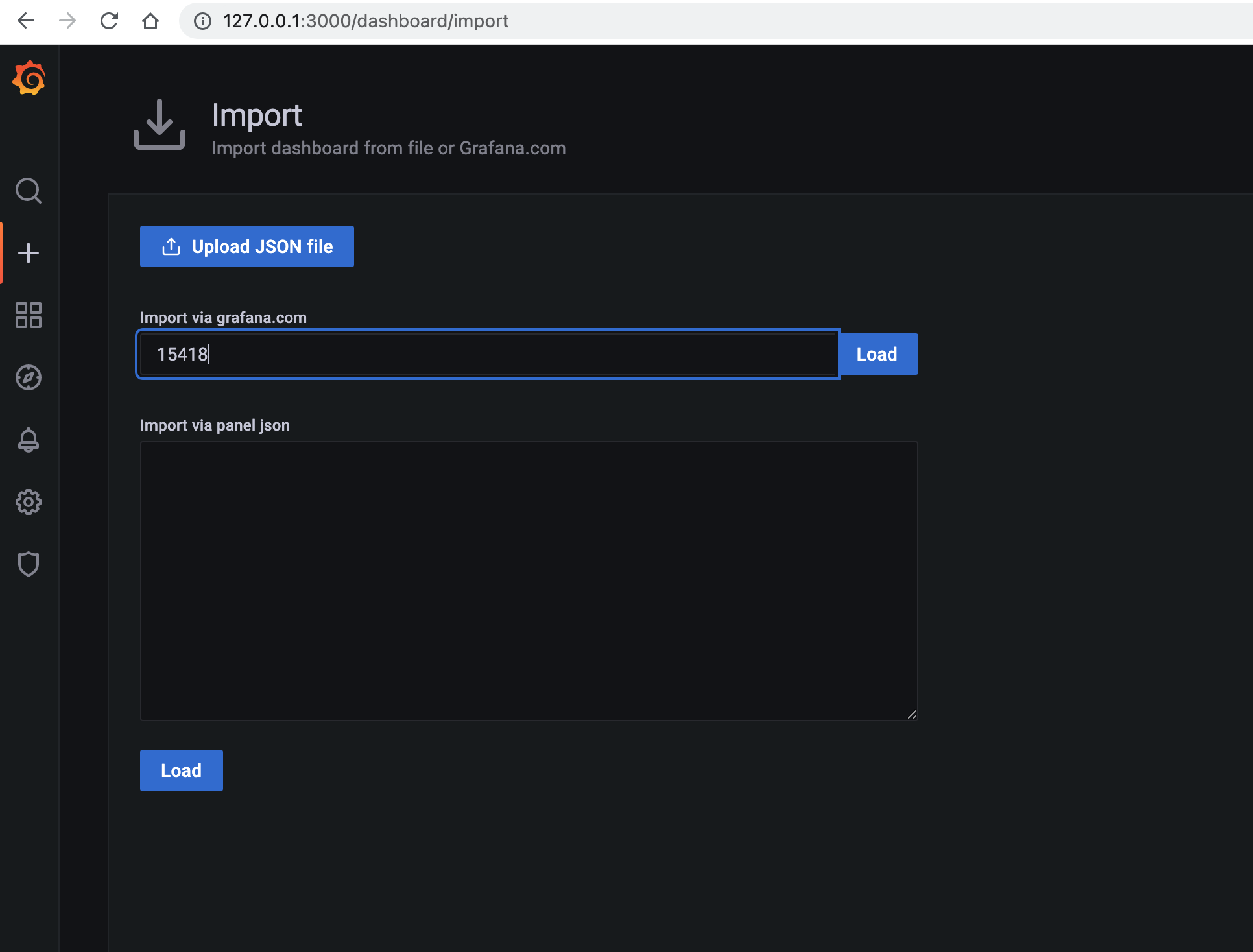Click the bottom Load button
The width and height of the screenshot is (1253, 952).
point(181,770)
